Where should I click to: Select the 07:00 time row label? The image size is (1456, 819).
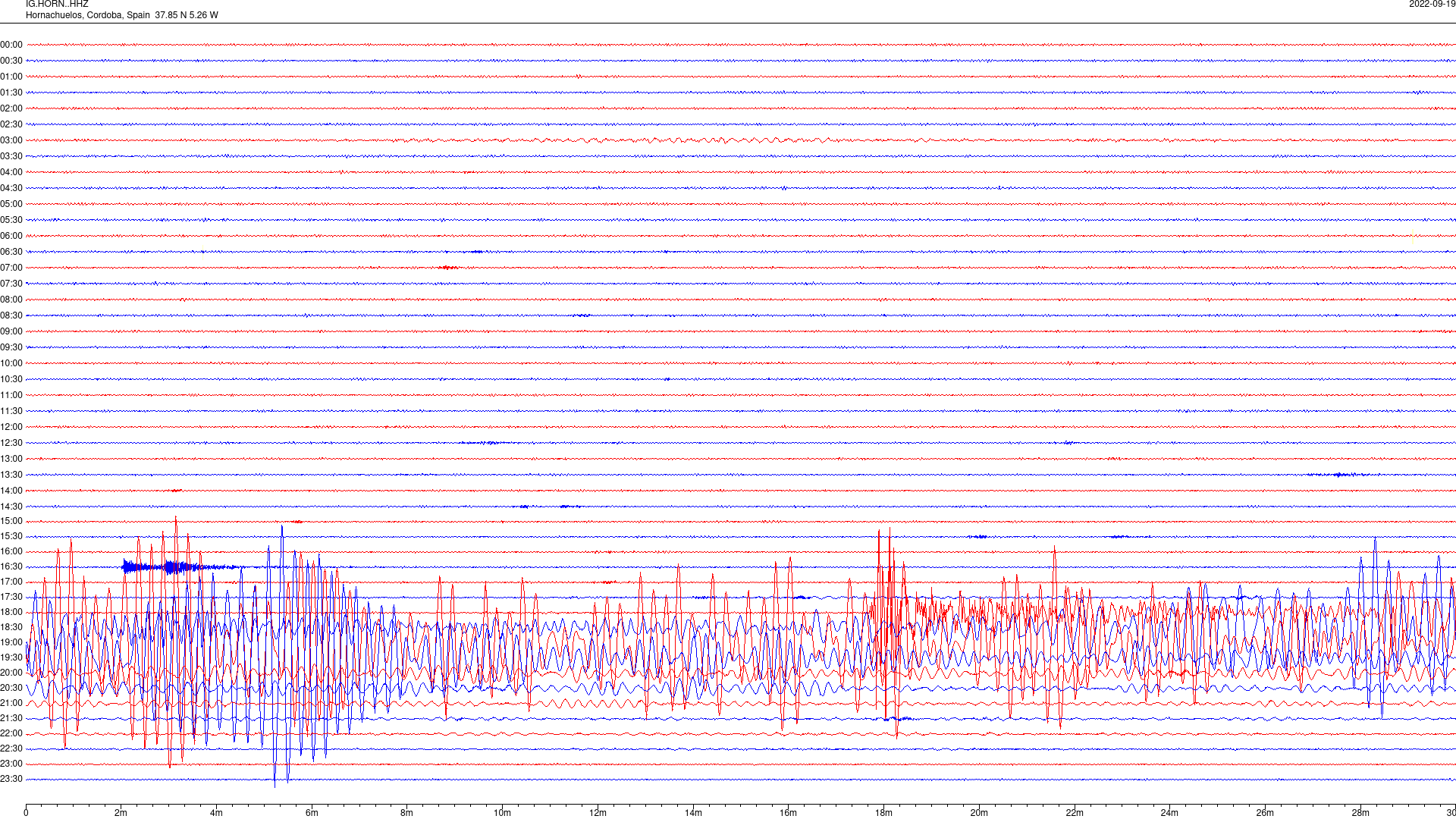[x=11, y=268]
